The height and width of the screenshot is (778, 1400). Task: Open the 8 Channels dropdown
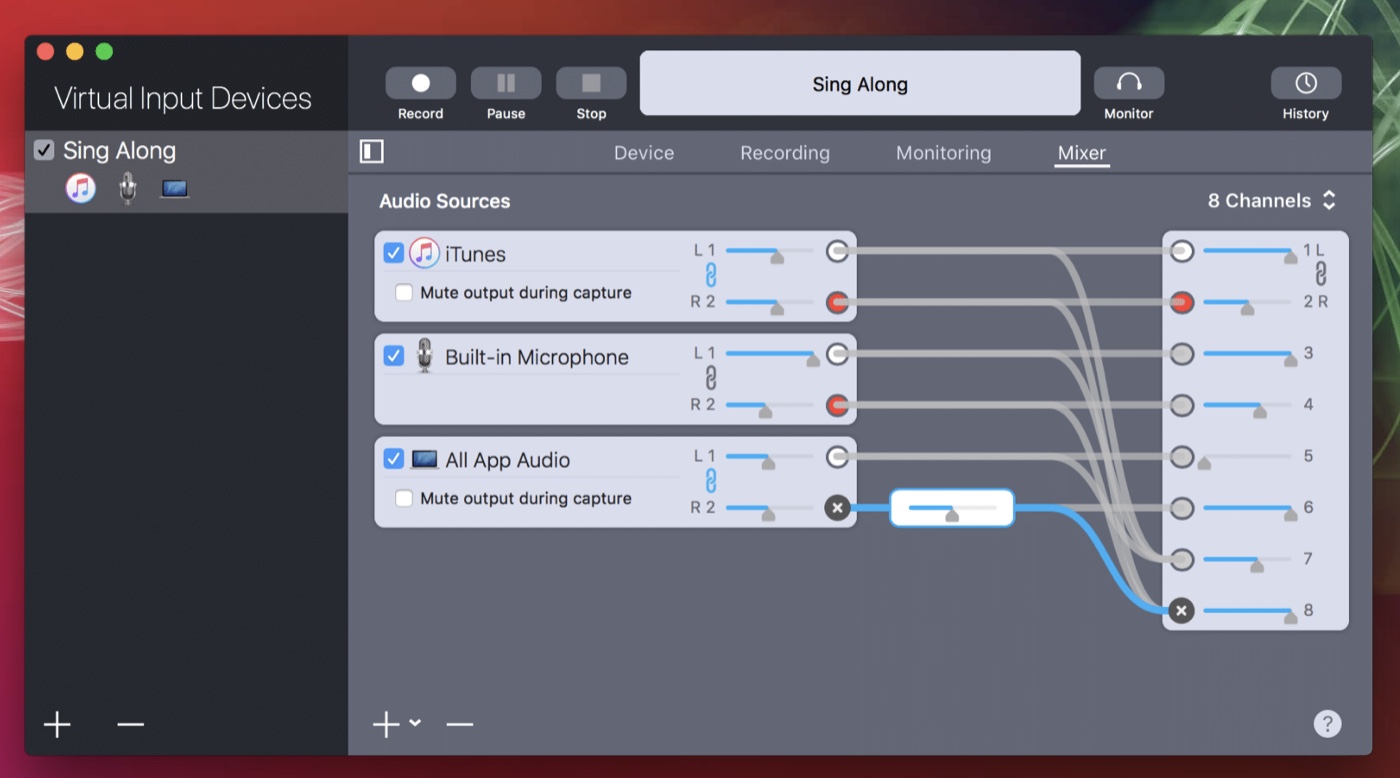point(1271,201)
